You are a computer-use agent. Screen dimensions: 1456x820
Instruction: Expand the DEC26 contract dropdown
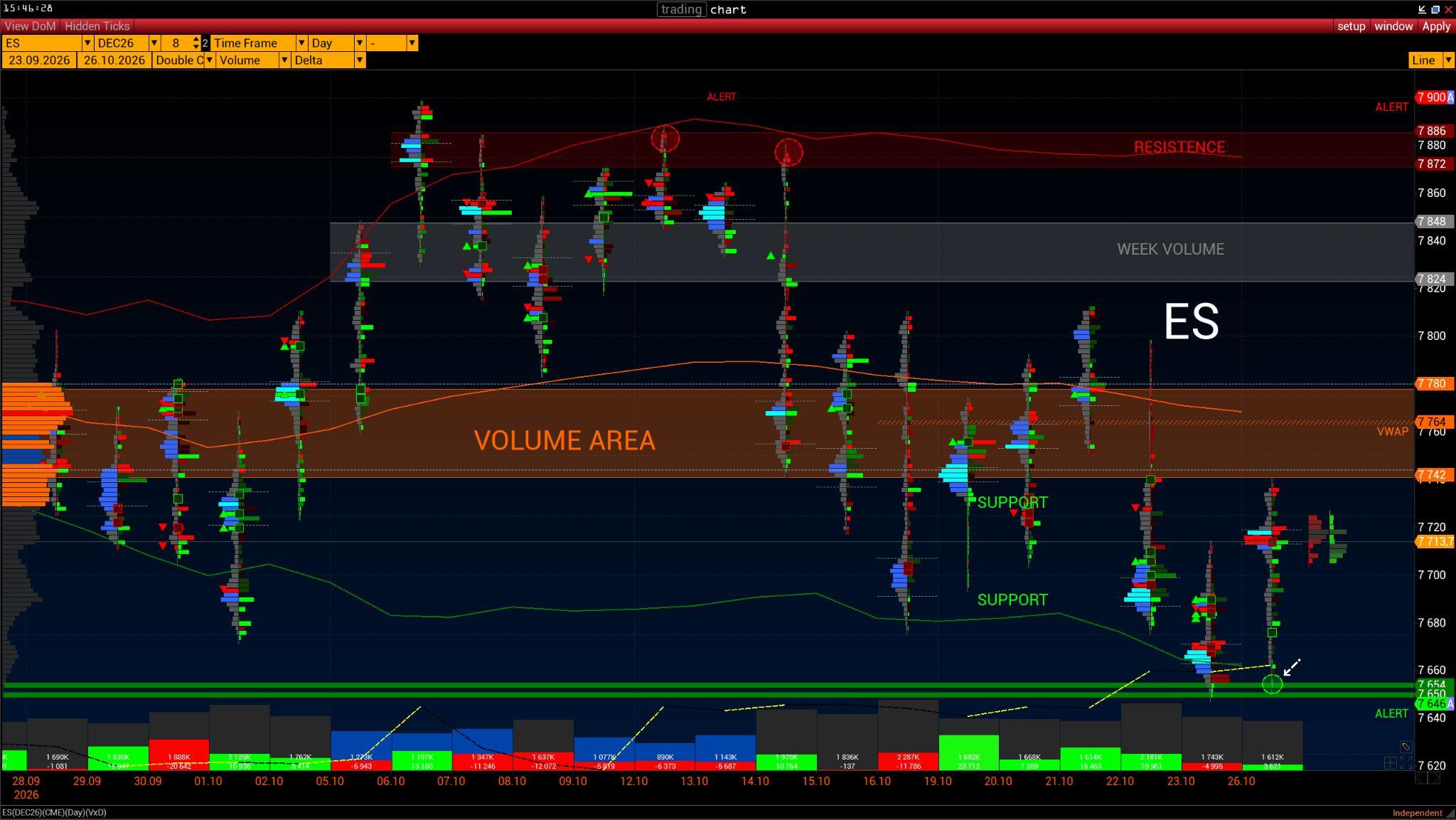[154, 43]
